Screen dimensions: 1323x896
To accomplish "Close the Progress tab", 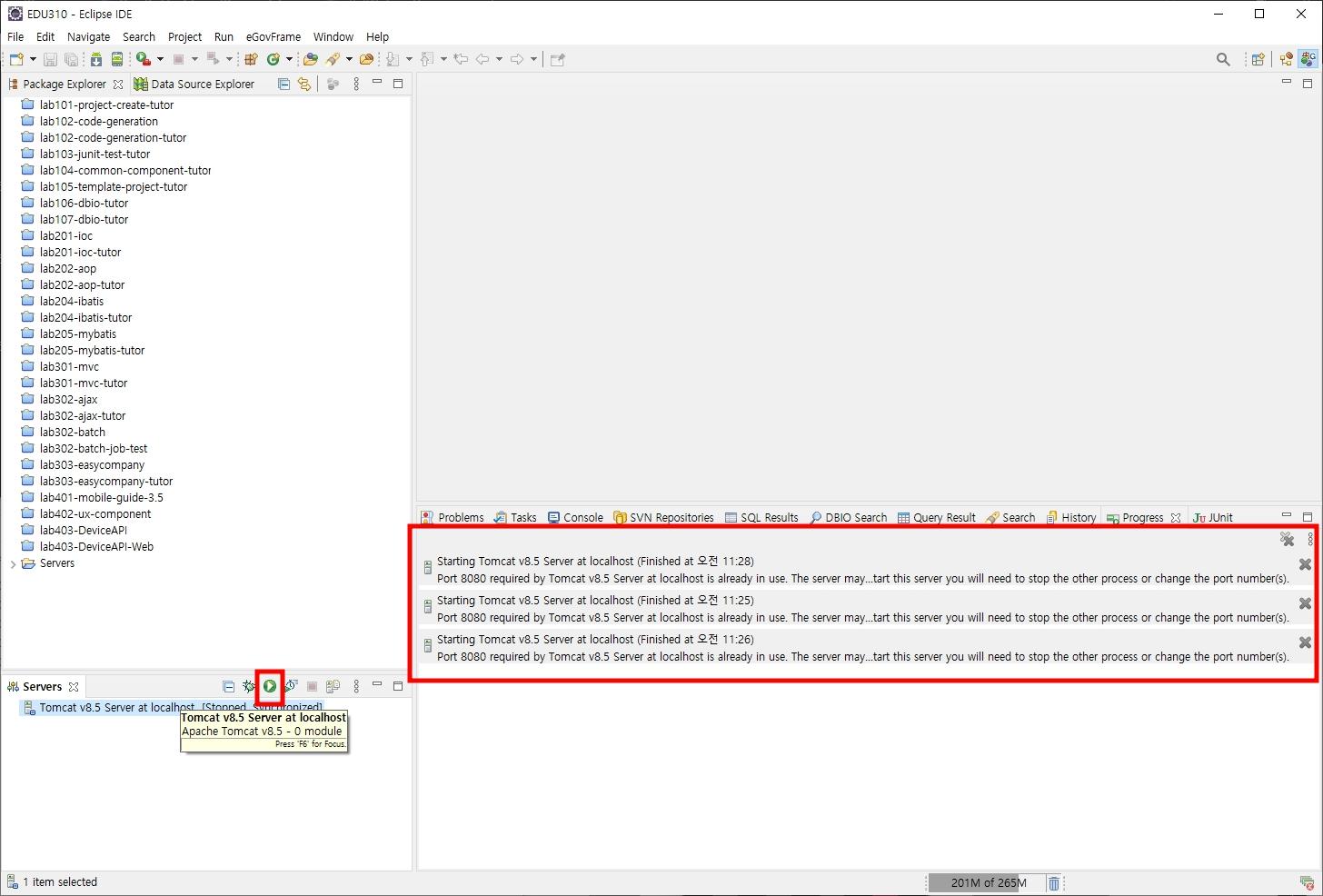I will coord(1176,518).
